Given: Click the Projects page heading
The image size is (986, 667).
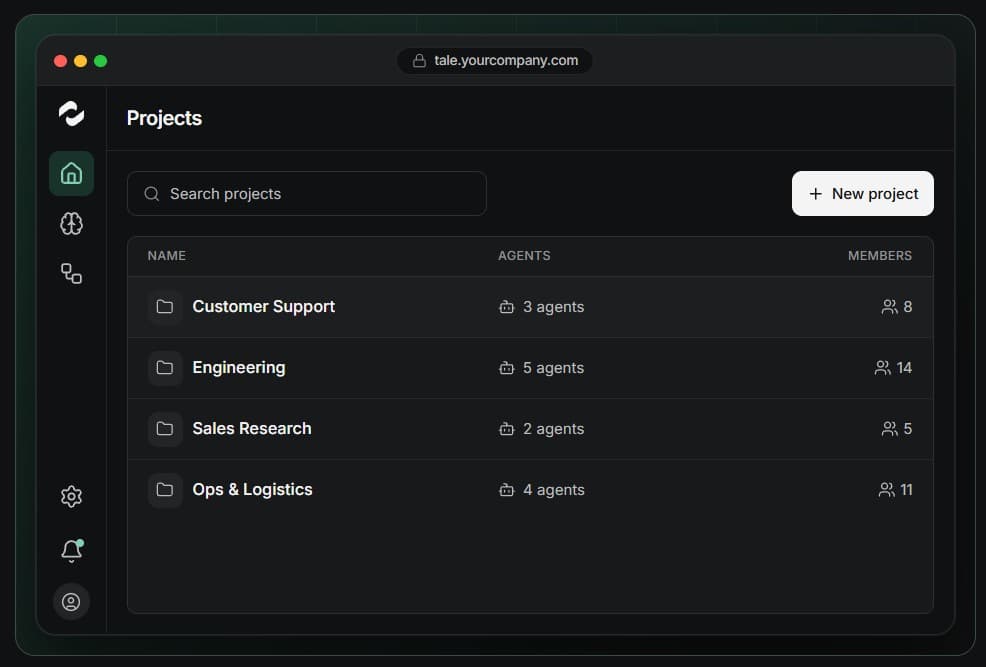Looking at the screenshot, I should point(164,118).
